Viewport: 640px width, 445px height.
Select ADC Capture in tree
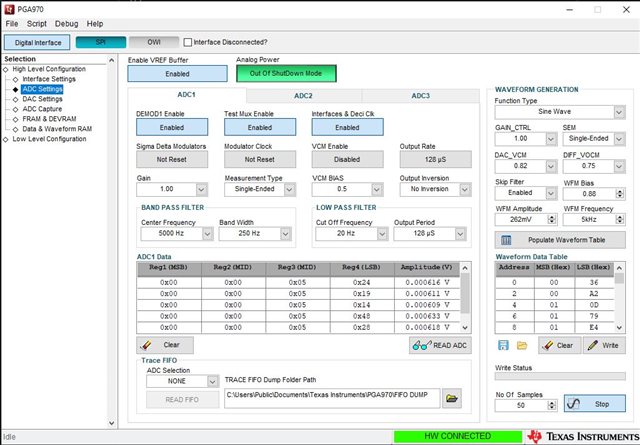tap(42, 109)
